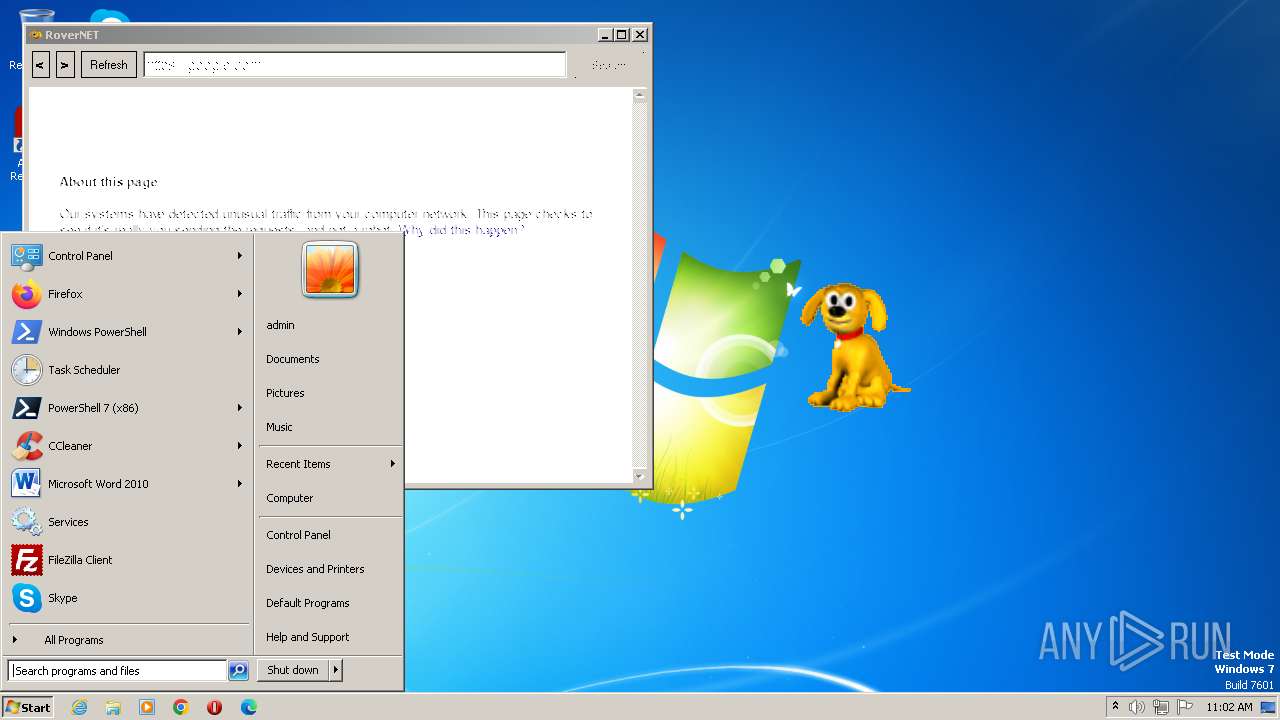Click the Shut down button

point(293,670)
